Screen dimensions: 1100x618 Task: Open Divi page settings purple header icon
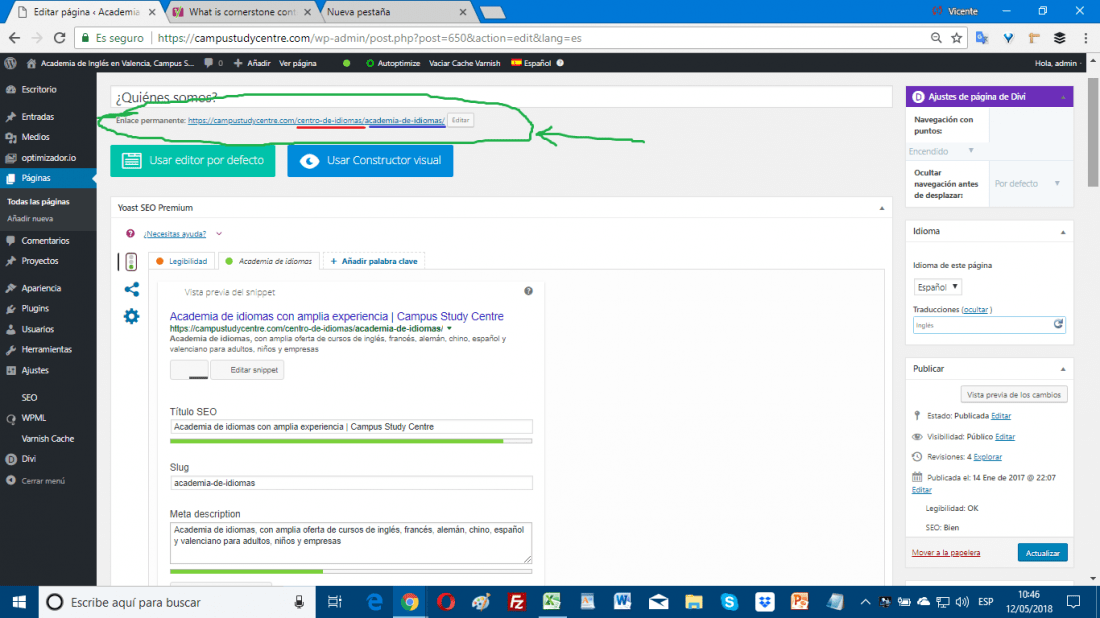918,97
